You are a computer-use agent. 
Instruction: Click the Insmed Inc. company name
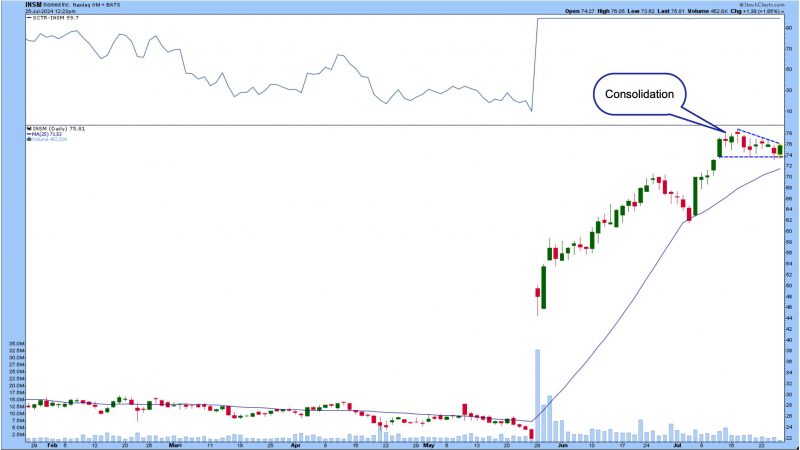(57, 5)
